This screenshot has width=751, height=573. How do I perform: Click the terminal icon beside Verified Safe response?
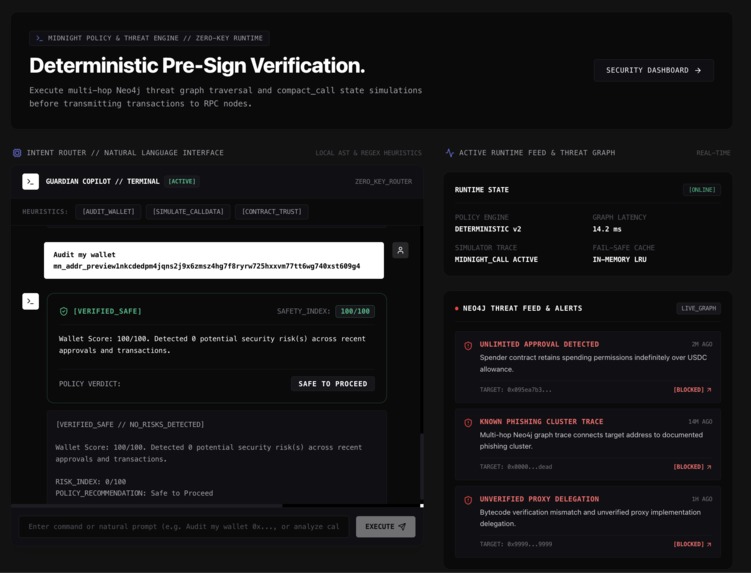tap(31, 301)
